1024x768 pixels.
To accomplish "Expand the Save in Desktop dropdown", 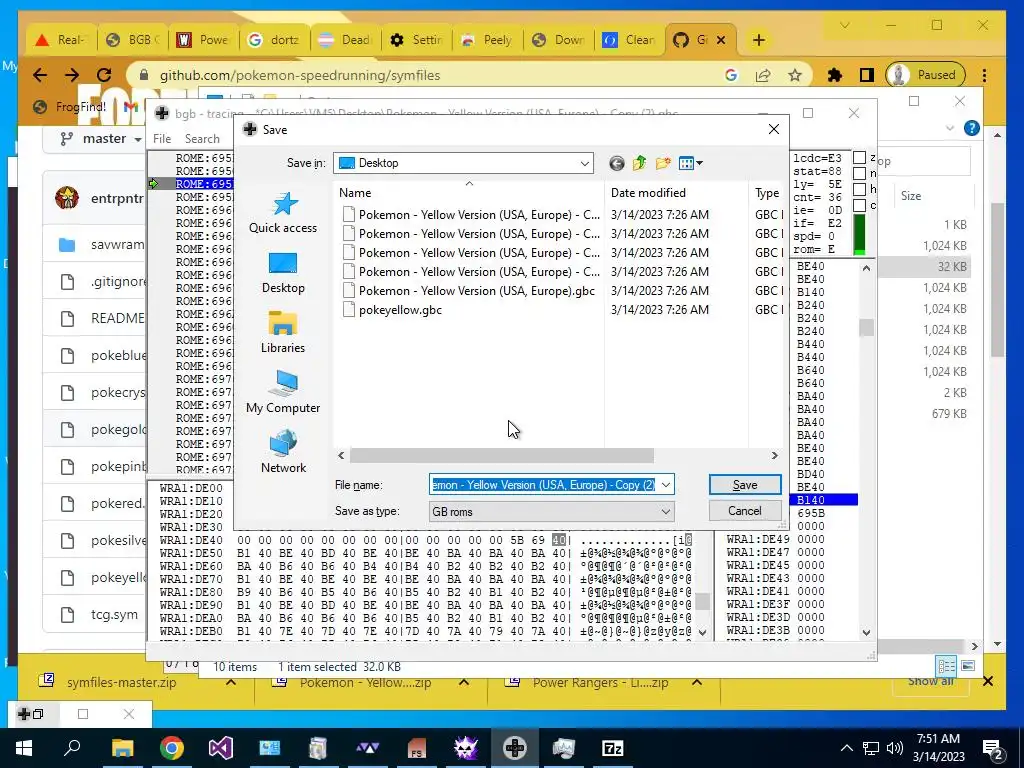I will pos(584,163).
